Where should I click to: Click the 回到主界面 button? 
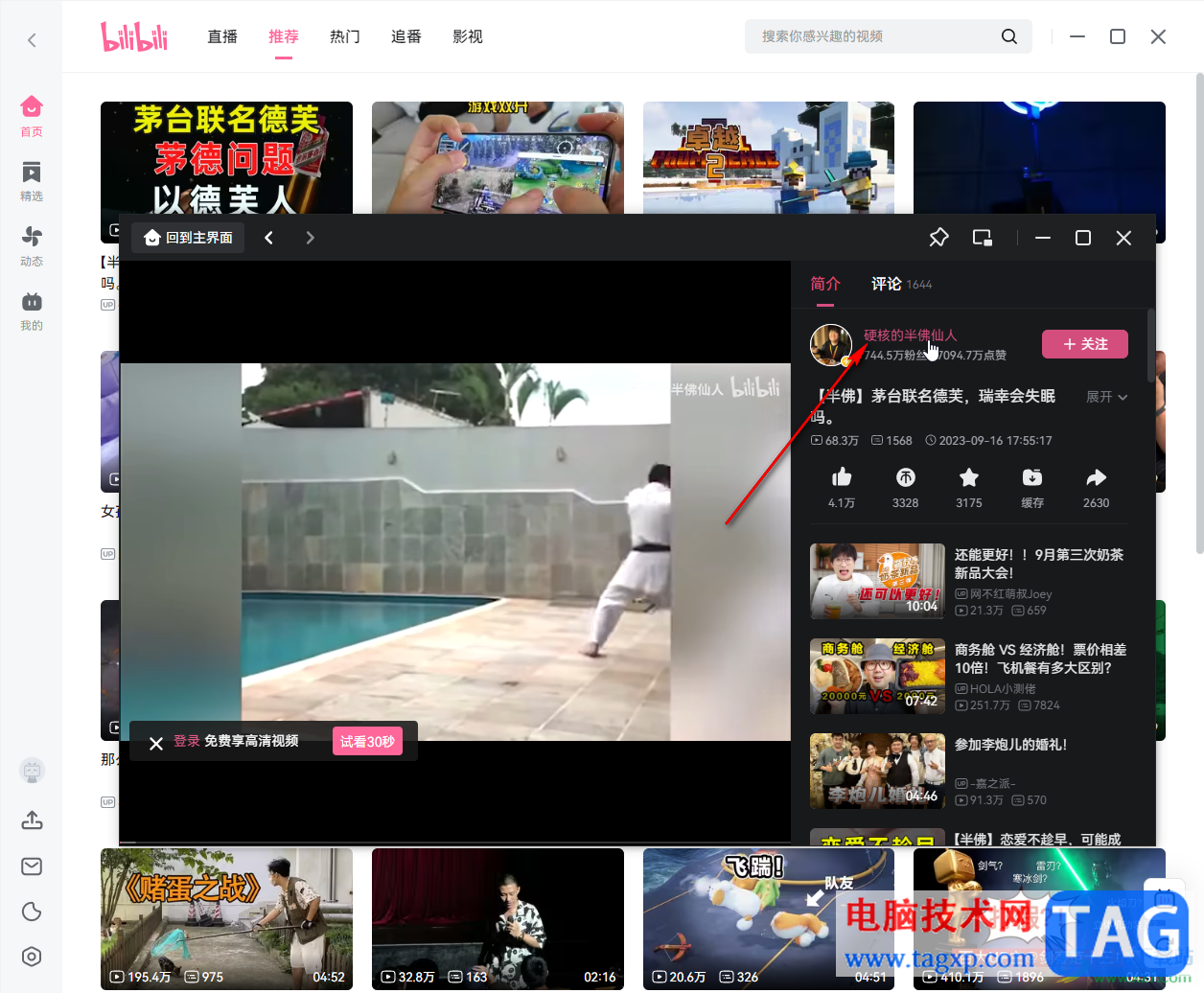tap(188, 238)
